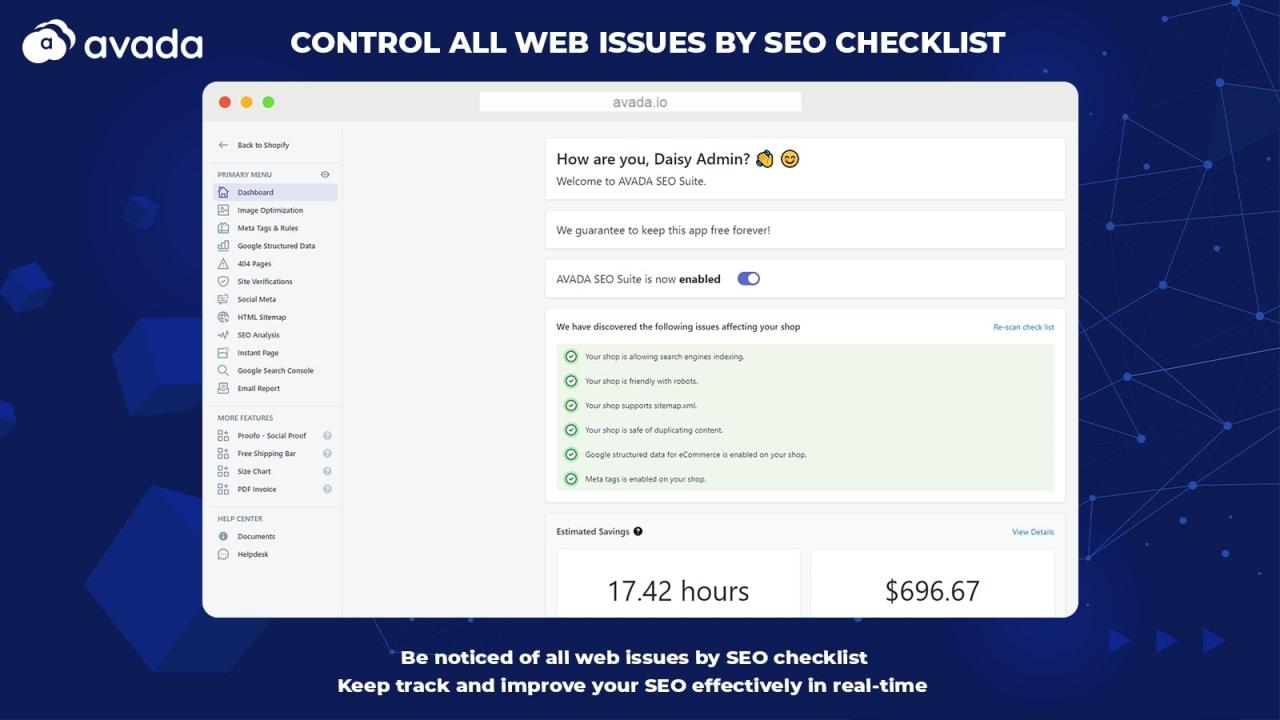Click the Estimated Savings help icon

point(638,532)
